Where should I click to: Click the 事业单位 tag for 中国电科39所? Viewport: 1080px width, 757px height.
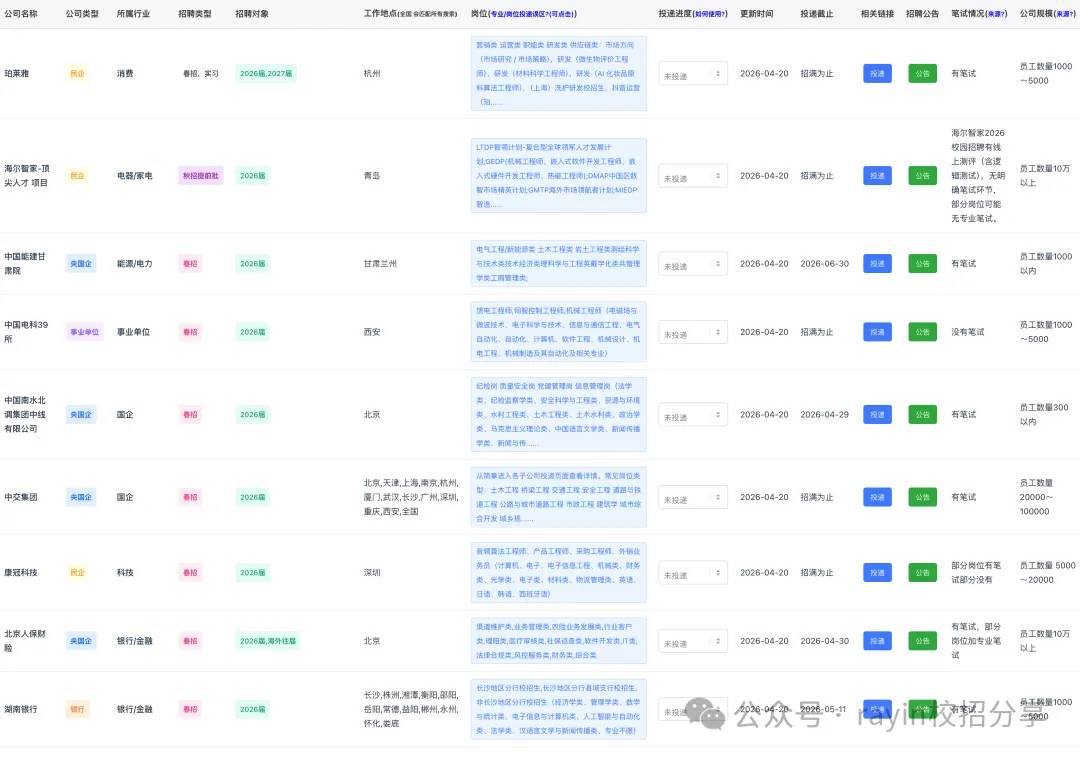(84, 332)
